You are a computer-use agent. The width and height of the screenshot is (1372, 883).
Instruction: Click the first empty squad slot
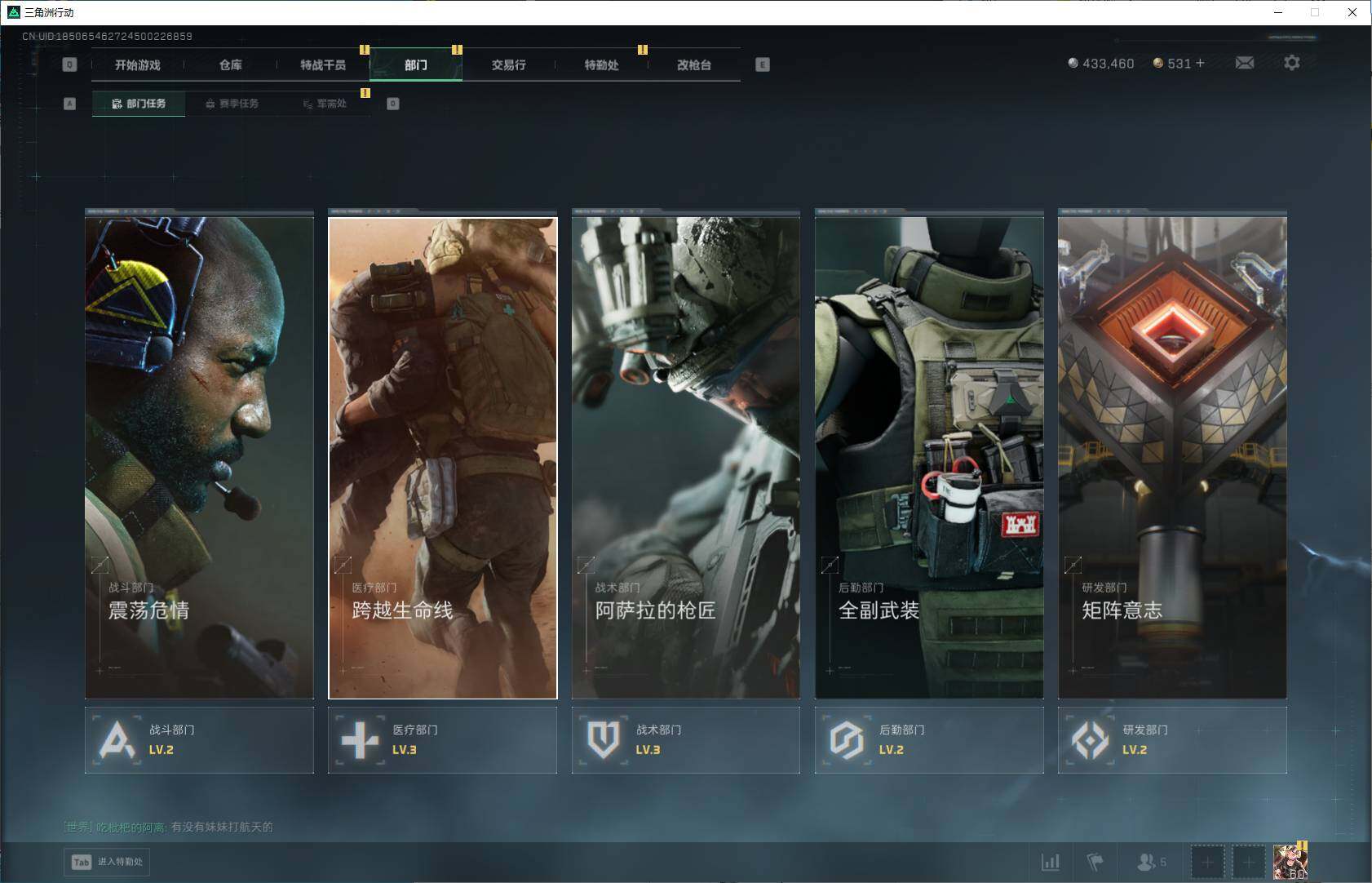point(1207,862)
